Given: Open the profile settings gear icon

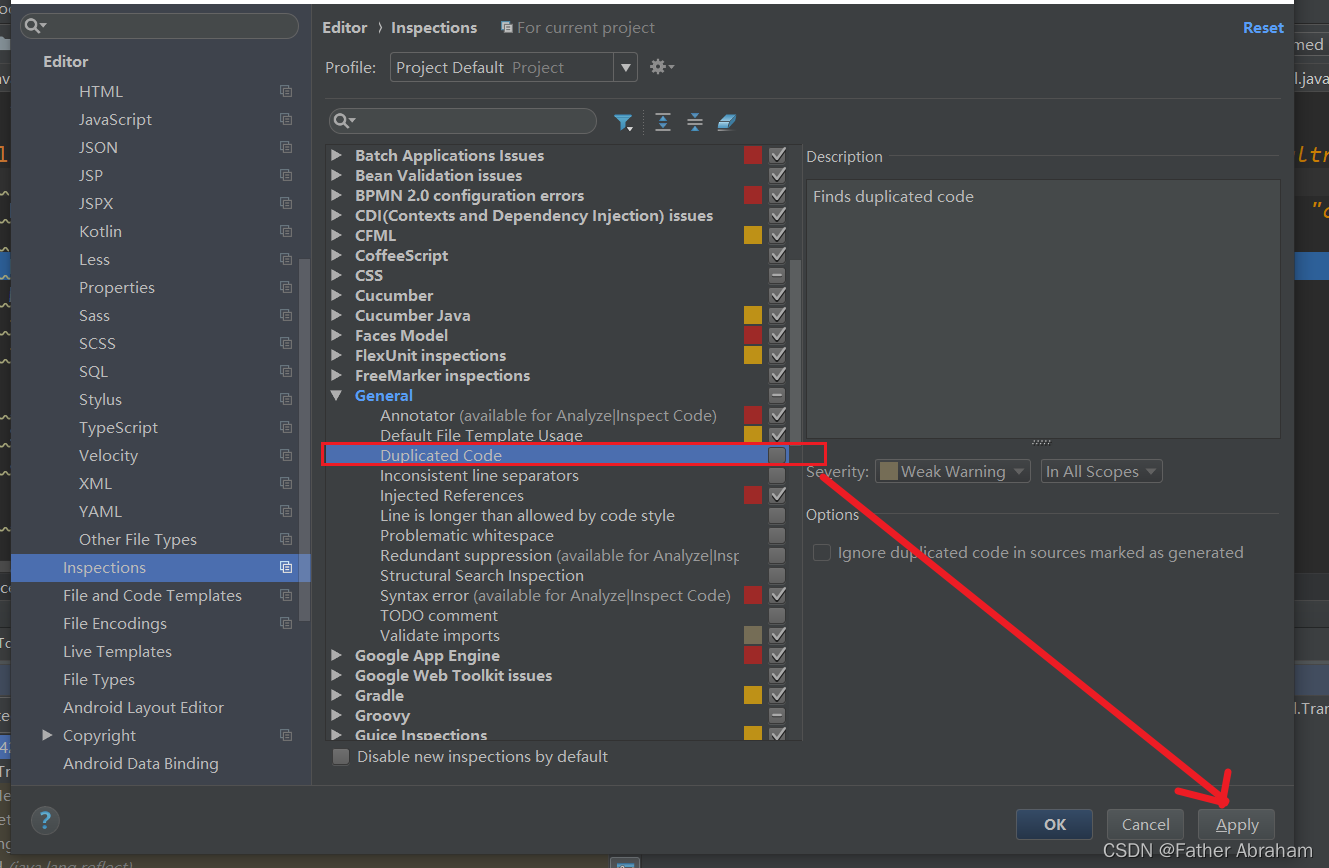Looking at the screenshot, I should [658, 67].
